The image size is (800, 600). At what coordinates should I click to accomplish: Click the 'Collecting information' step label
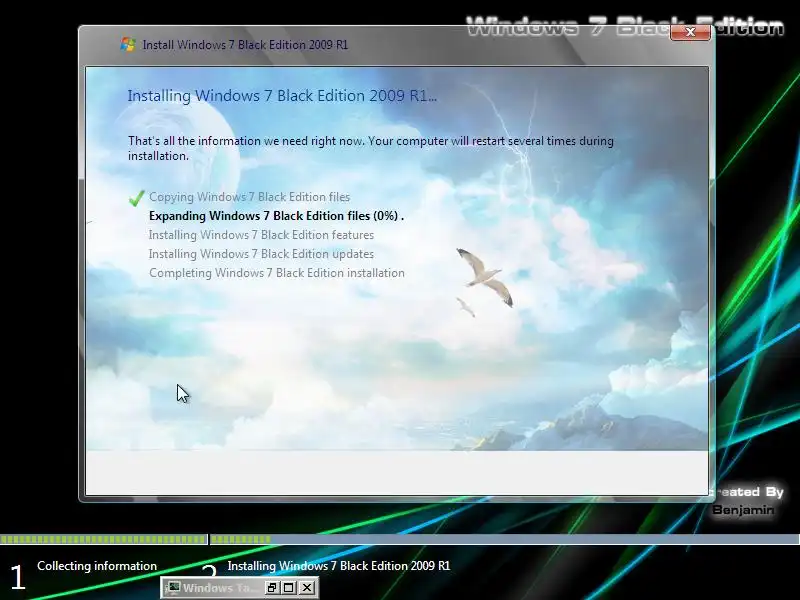click(x=97, y=566)
